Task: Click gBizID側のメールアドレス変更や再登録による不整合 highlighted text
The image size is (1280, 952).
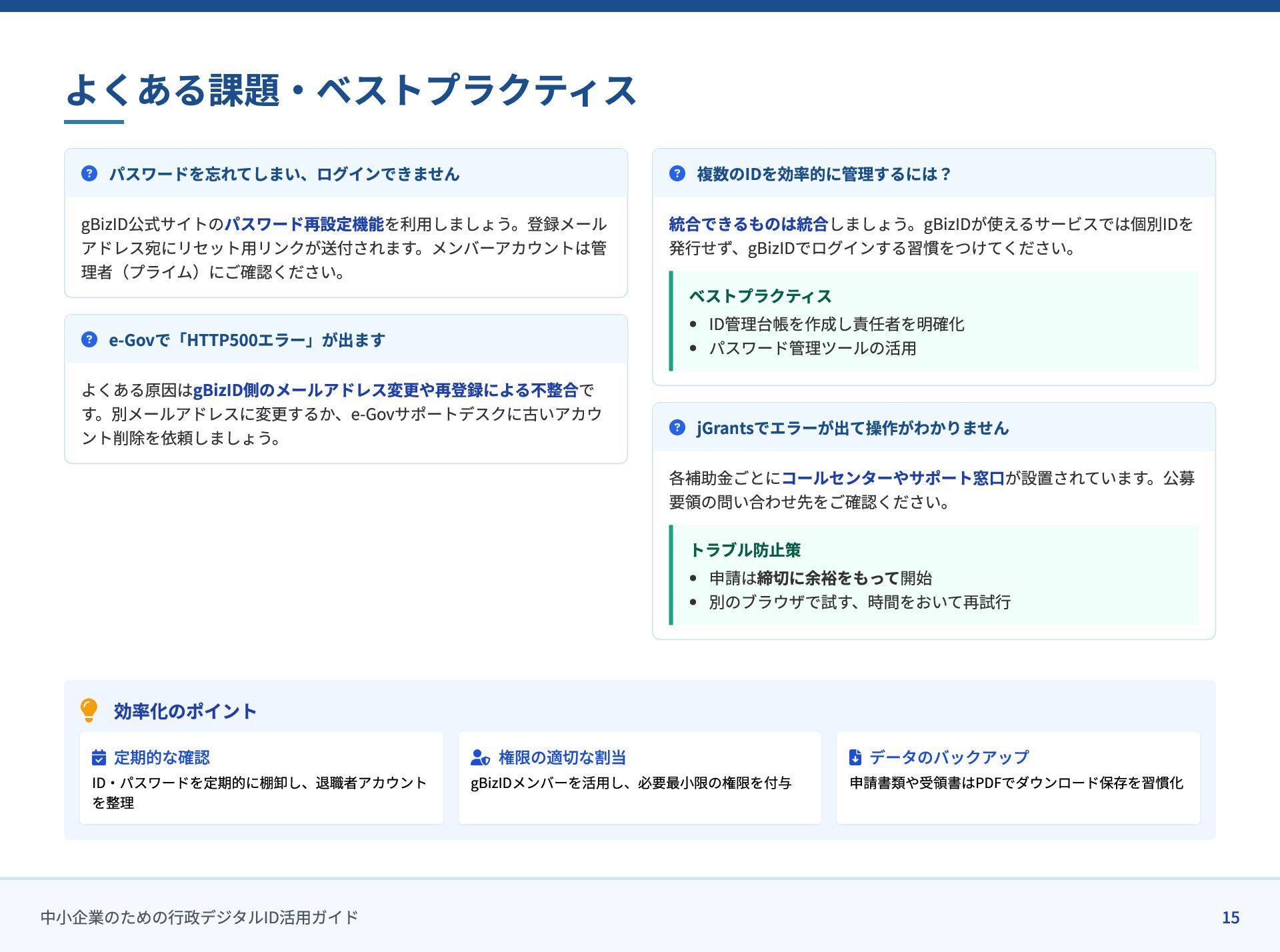Action: click(385, 389)
